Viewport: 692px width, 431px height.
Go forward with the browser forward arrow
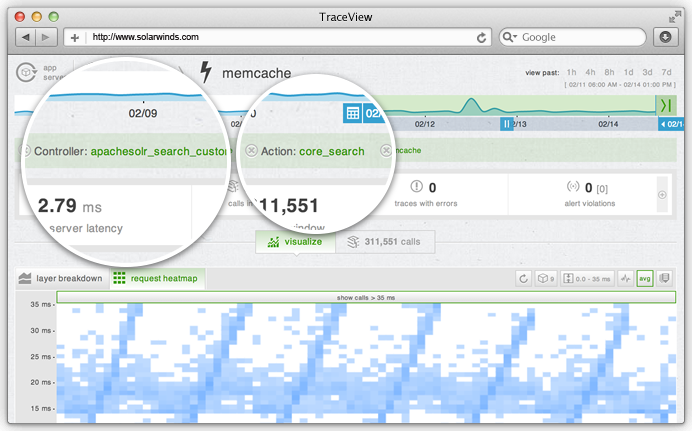46,37
